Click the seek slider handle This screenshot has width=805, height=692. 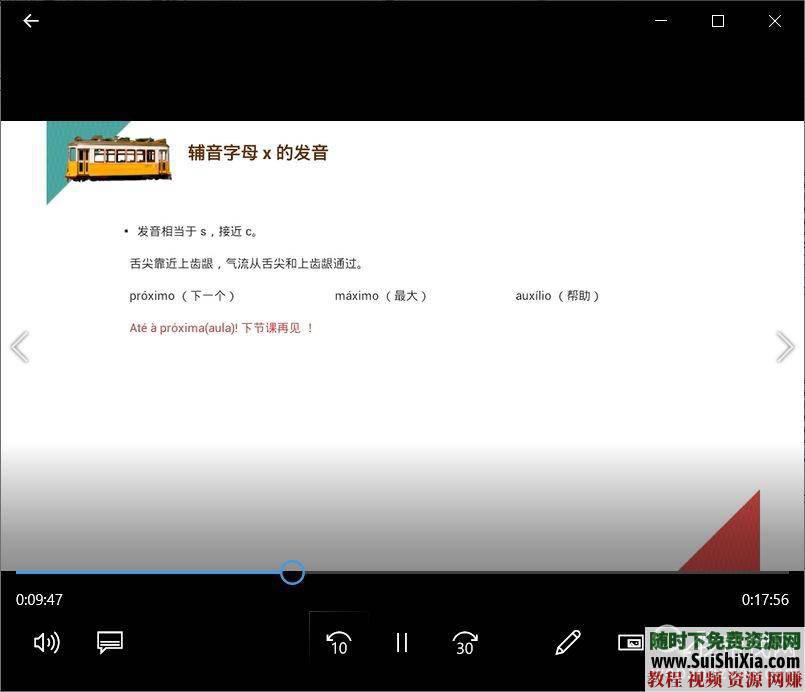[x=292, y=572]
